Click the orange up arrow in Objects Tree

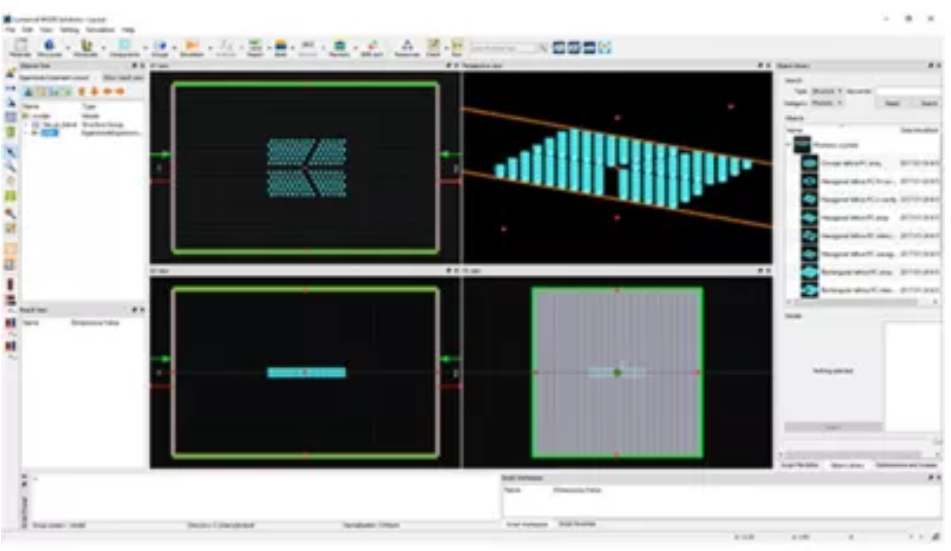(81, 92)
